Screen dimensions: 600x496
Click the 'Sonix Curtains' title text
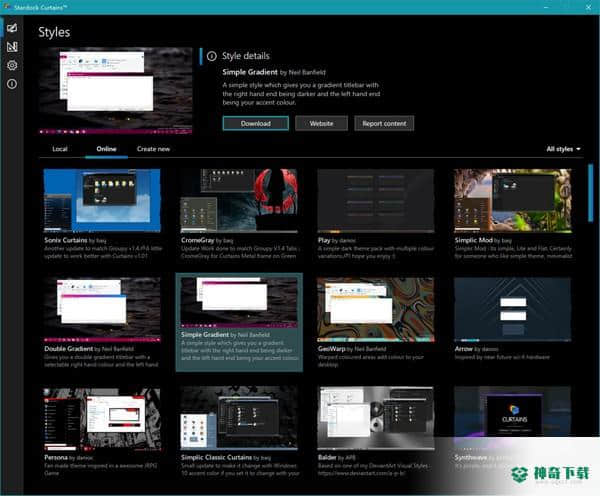(x=66, y=240)
